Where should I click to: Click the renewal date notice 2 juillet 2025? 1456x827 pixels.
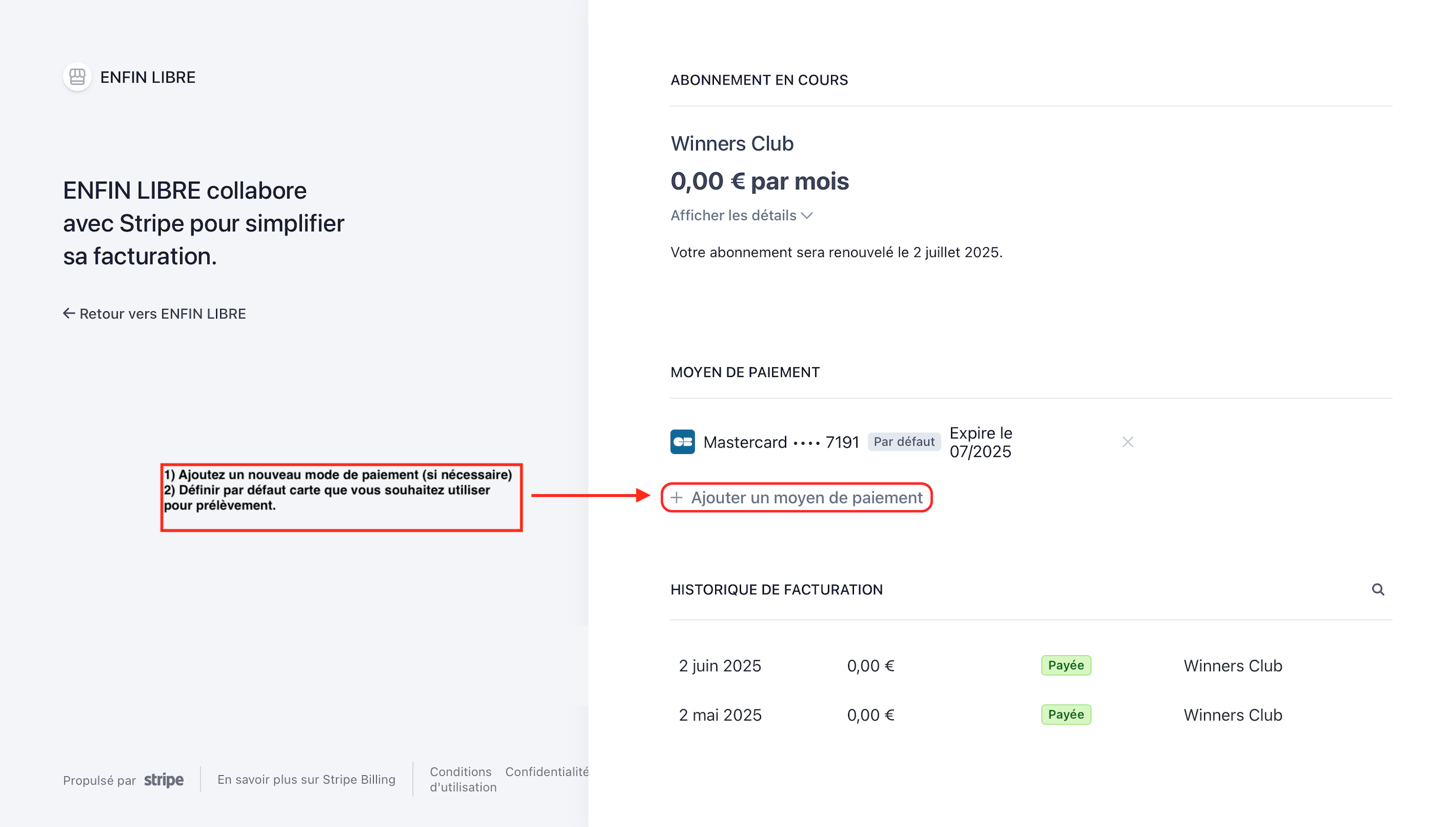point(836,252)
